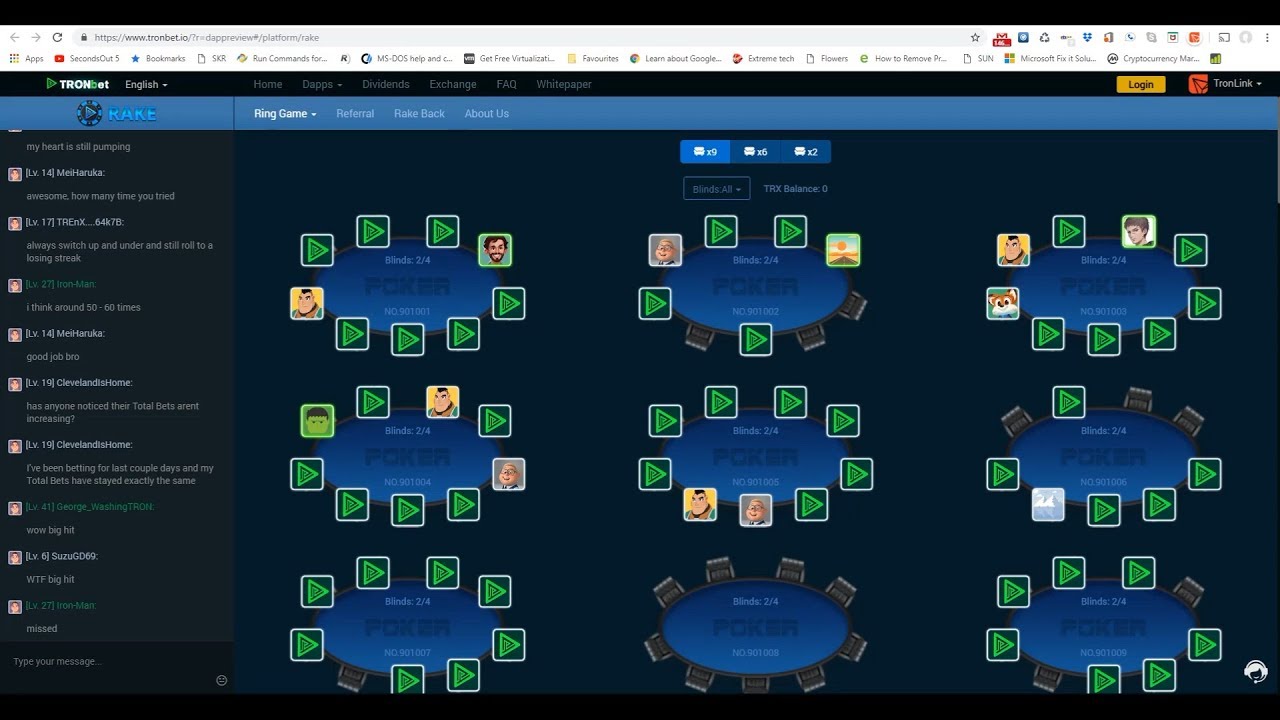The height and width of the screenshot is (720, 1280).
Task: Open the emoji picker in chat box
Action: pos(222,680)
